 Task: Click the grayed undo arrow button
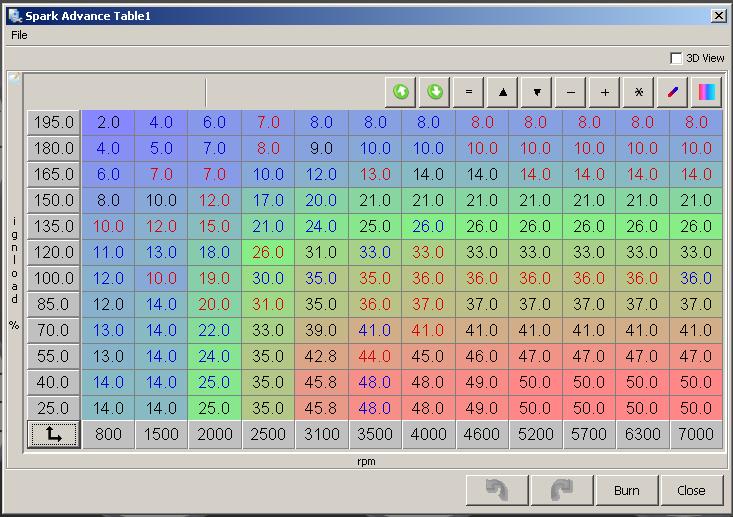tap(497, 490)
